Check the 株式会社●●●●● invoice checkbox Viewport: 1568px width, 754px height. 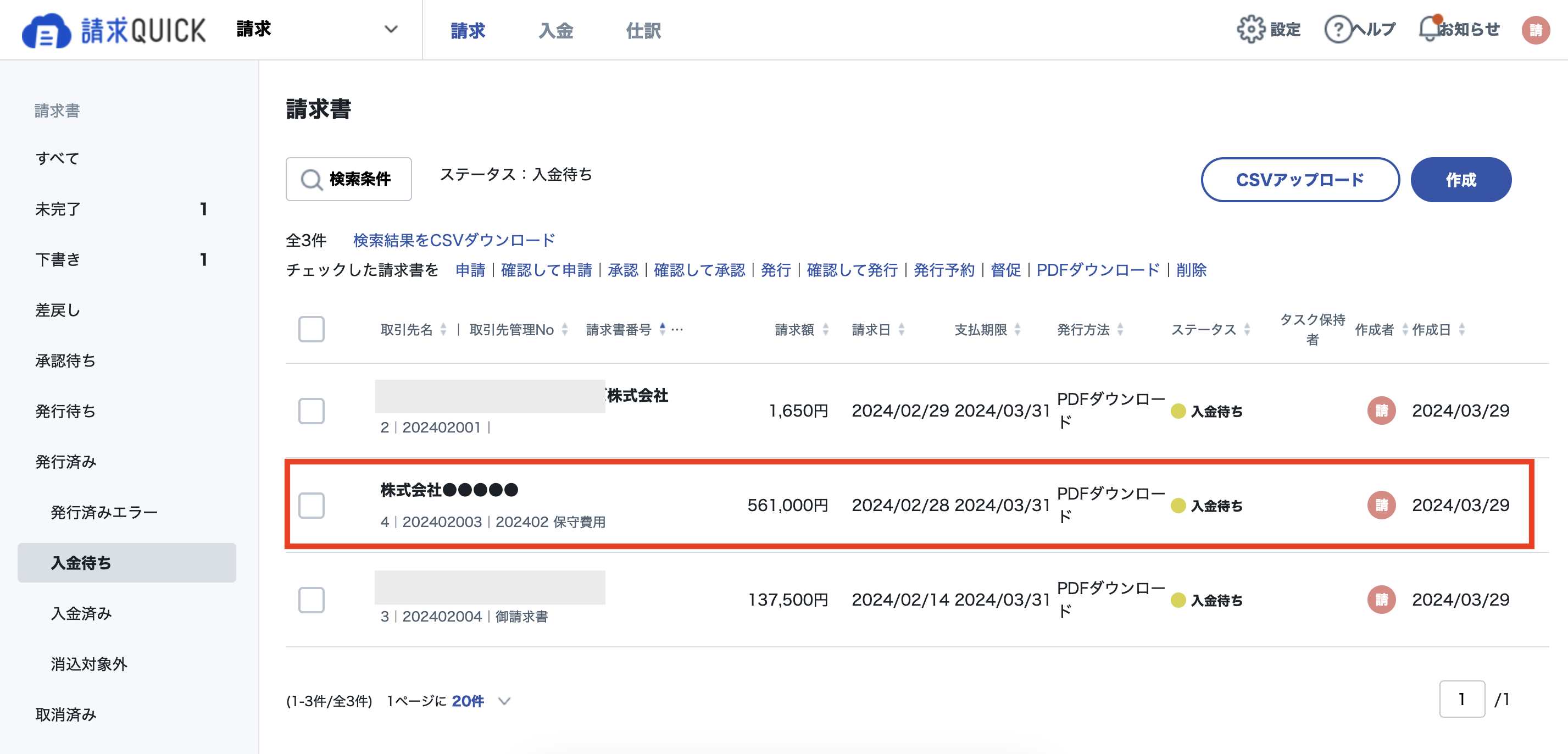coord(311,506)
